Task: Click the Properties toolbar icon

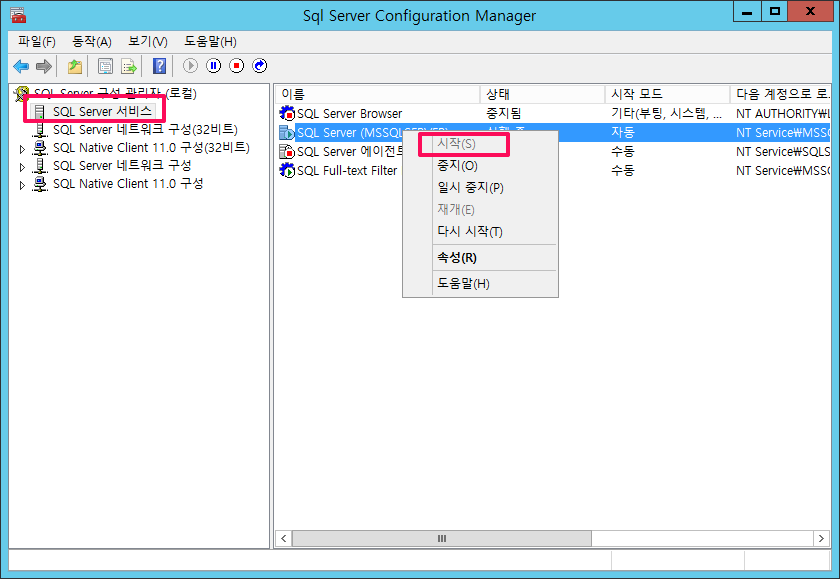Action: [106, 66]
